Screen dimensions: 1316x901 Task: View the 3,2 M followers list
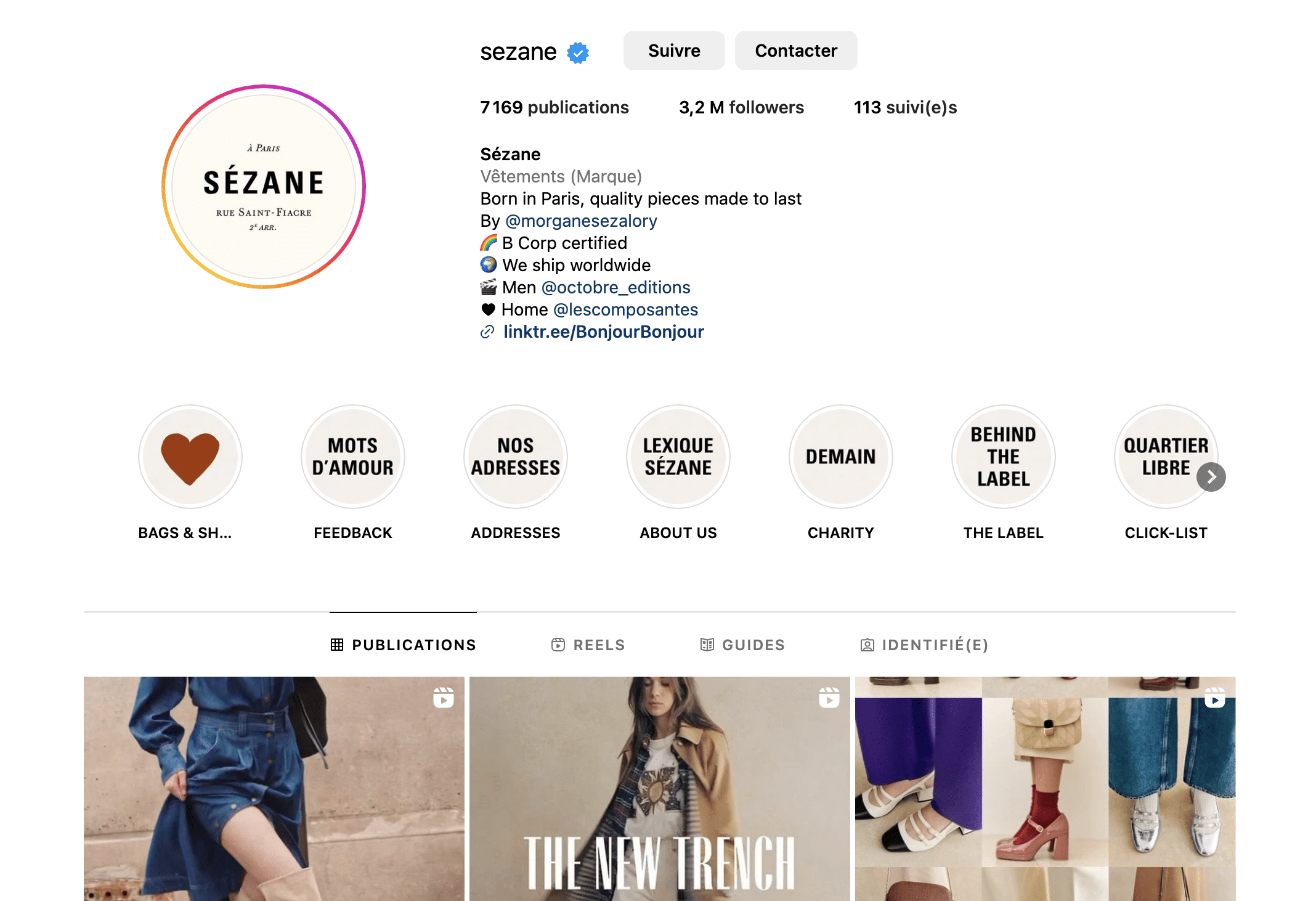[x=741, y=107]
